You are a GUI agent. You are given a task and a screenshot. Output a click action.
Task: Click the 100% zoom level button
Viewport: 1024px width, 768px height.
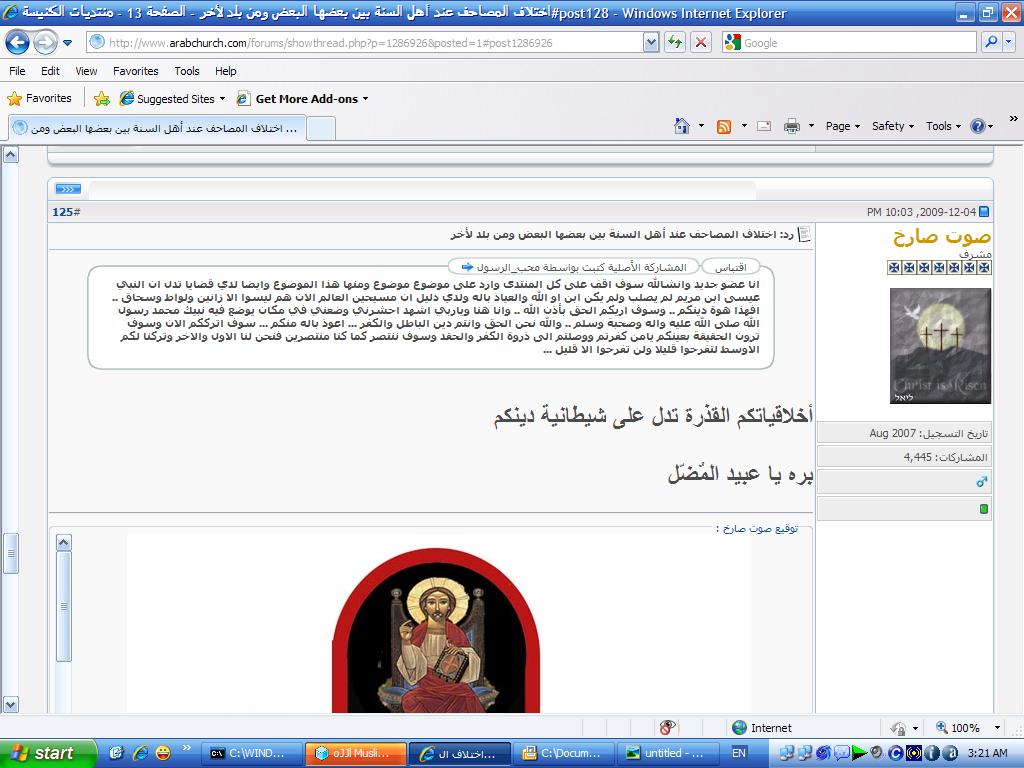click(958, 728)
